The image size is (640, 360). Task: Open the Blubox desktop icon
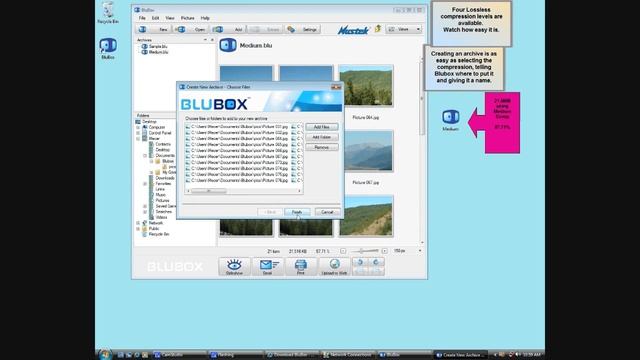(108, 49)
